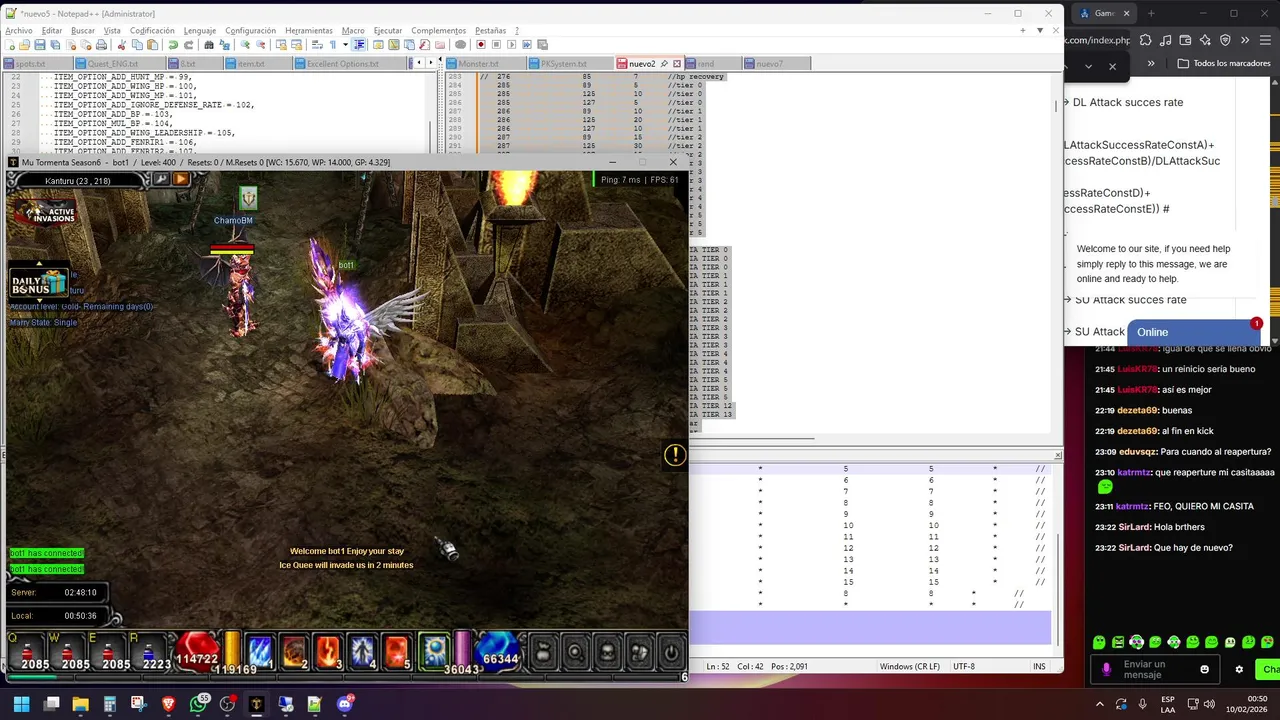Click the active skill orb icon
Viewport: 1280px width, 720px height.
pyautogui.click(x=434, y=651)
